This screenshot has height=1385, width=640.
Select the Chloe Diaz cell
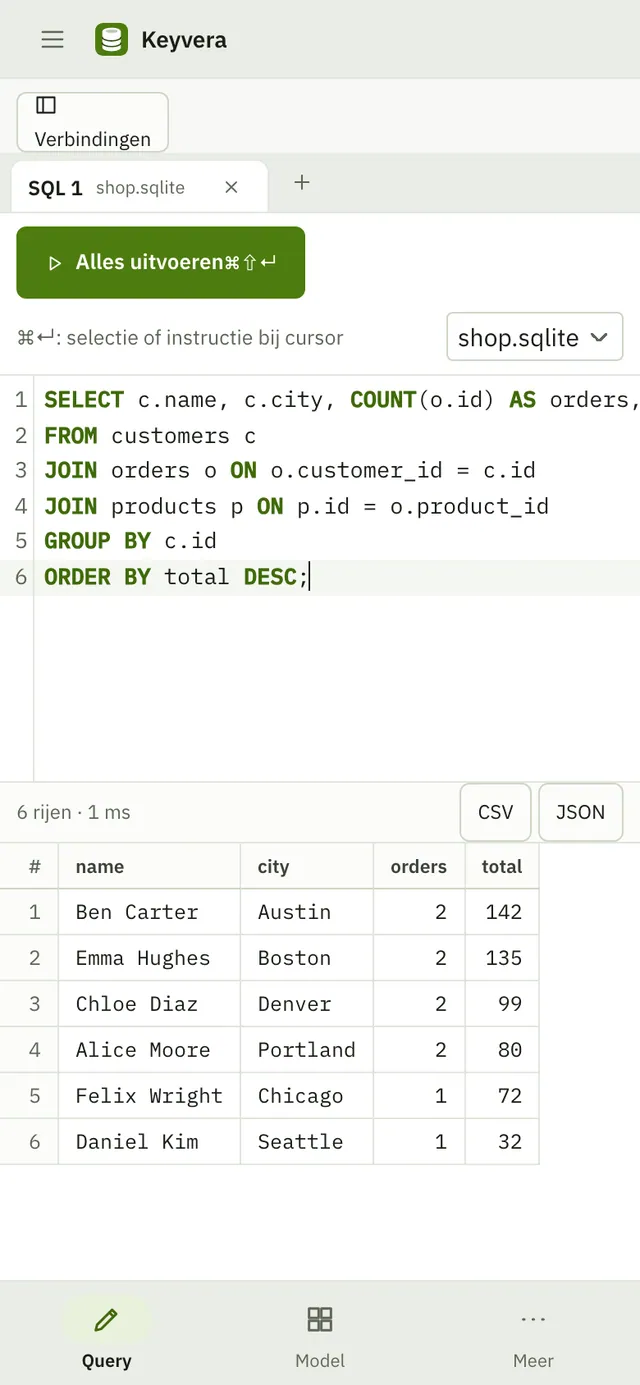pos(150,1004)
